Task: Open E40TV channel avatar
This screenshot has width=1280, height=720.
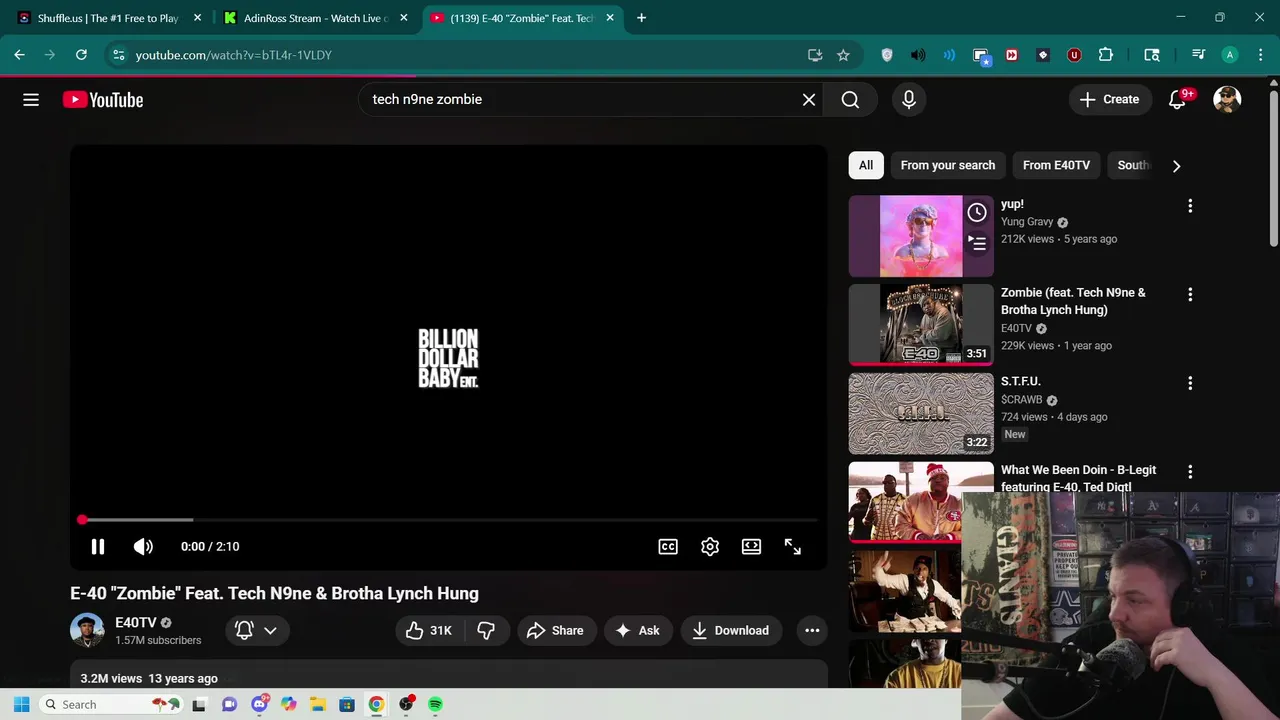Action: [87, 631]
